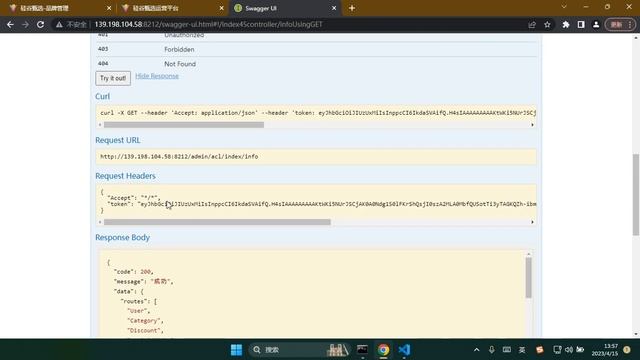
Task: Open the Windows Start menu
Action: coord(236,350)
